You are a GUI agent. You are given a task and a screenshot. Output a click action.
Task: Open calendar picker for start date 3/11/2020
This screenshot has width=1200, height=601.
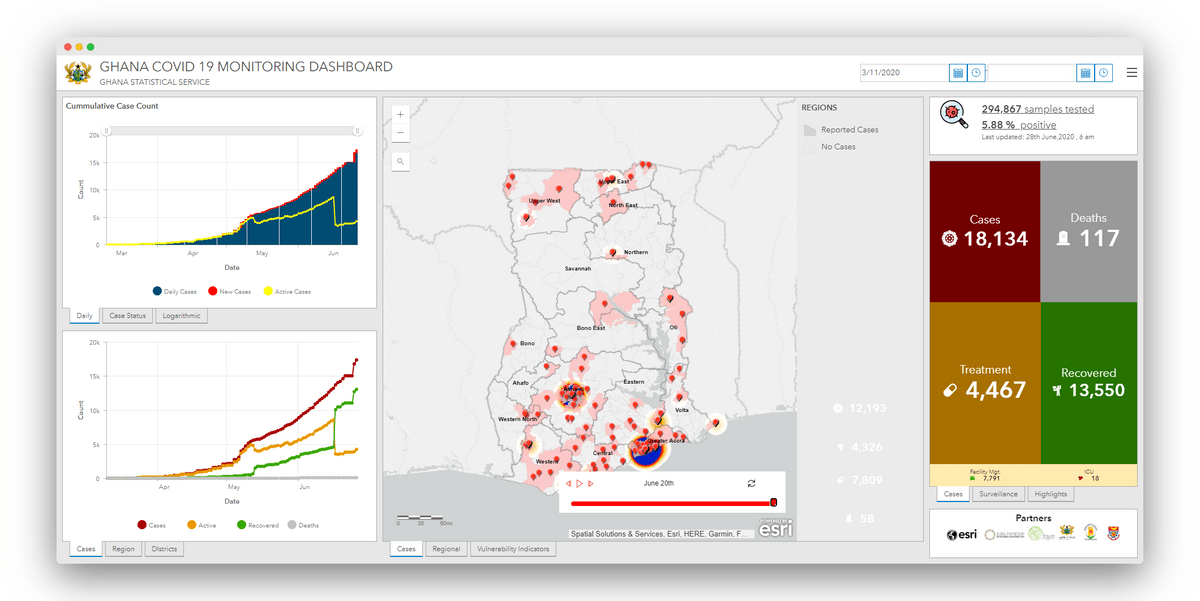tap(957, 73)
